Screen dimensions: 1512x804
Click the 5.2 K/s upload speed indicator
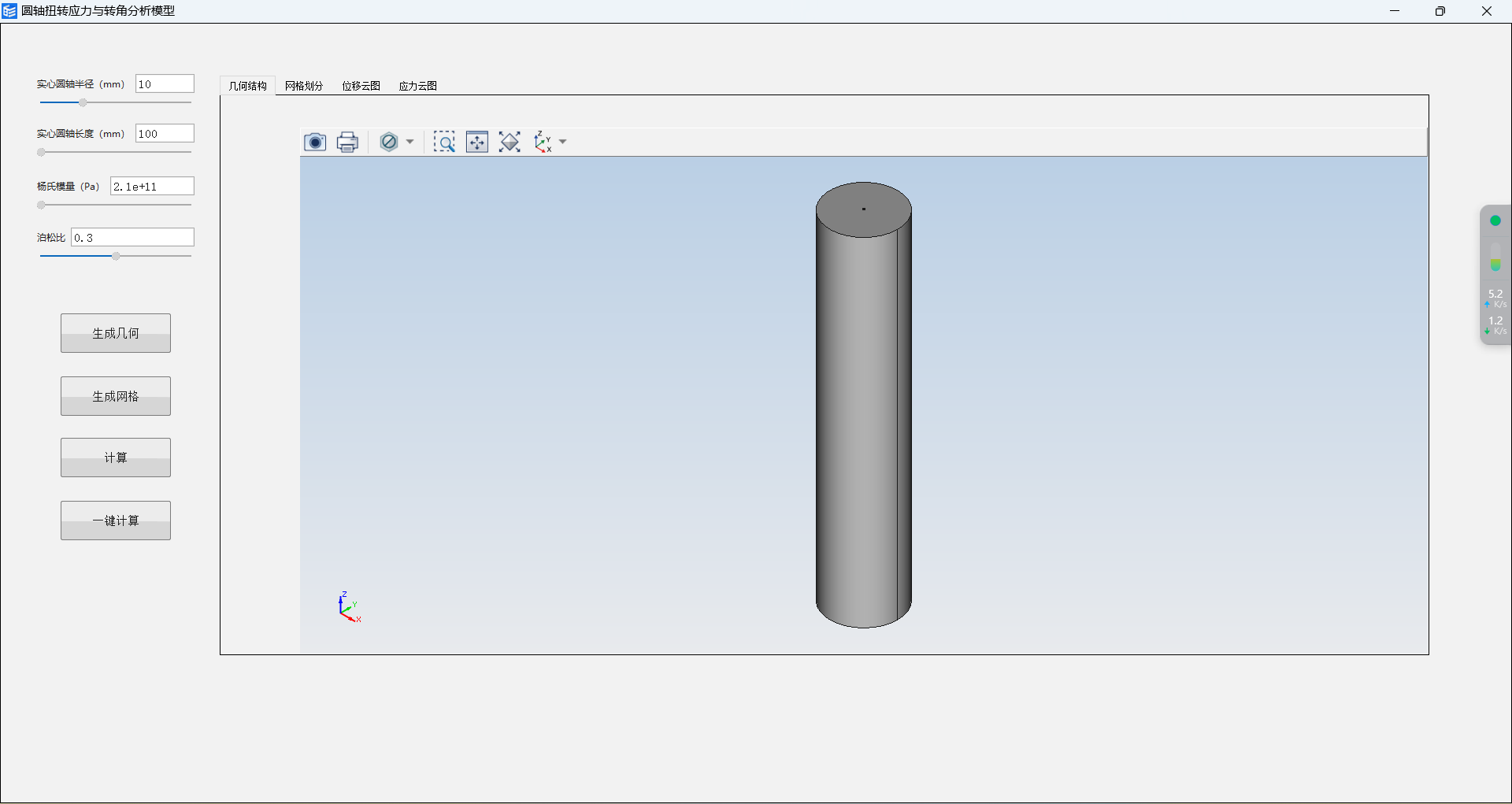click(1495, 298)
